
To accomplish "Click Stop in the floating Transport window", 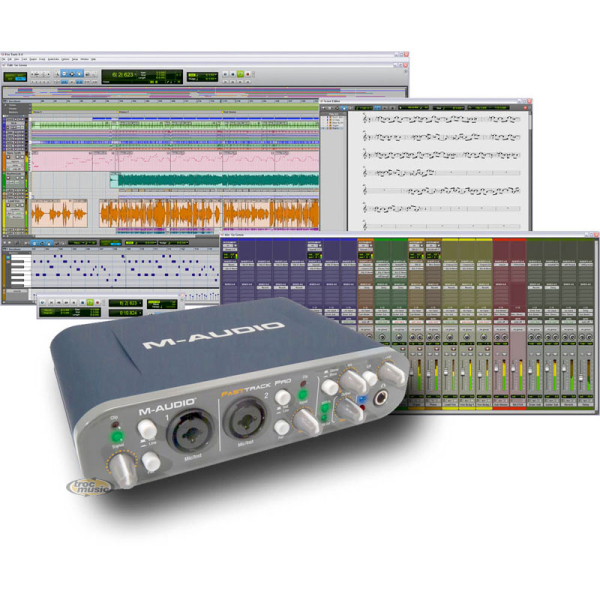I will tap(82, 302).
